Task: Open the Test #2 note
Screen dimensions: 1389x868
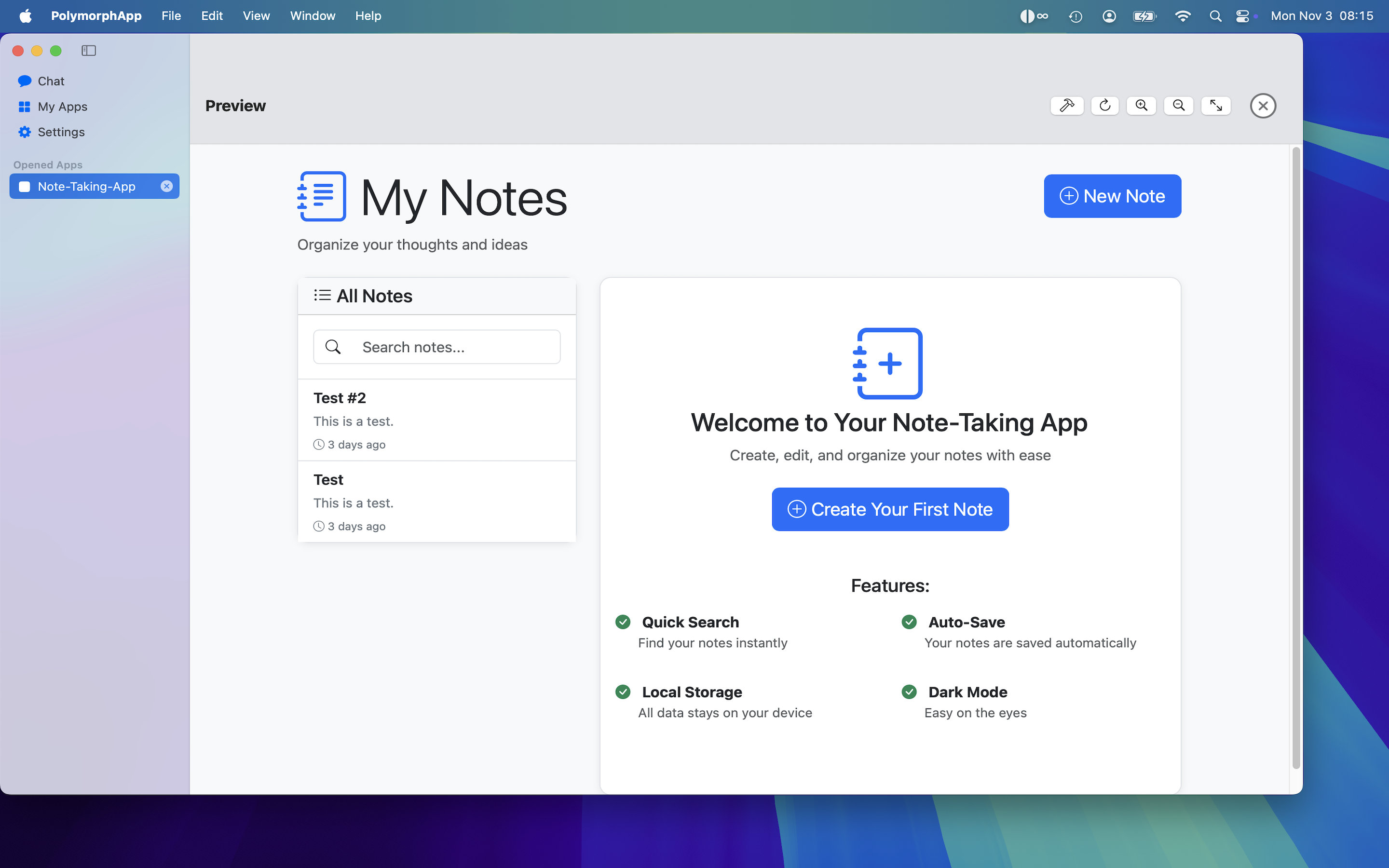Action: [436, 420]
